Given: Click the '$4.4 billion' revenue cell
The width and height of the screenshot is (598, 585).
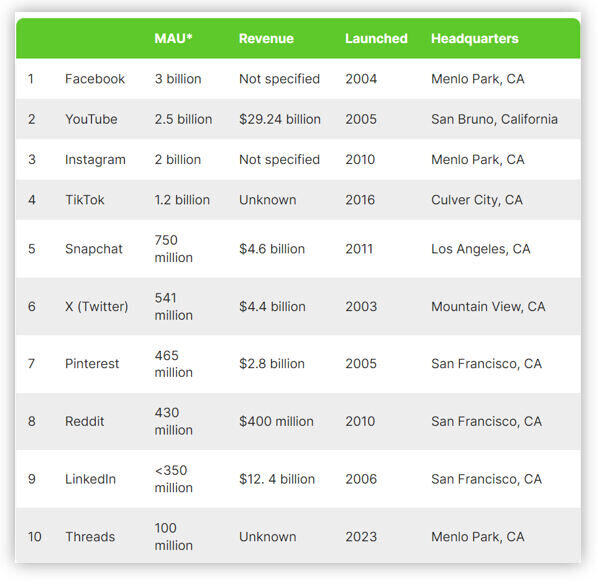Looking at the screenshot, I should 272,307.
